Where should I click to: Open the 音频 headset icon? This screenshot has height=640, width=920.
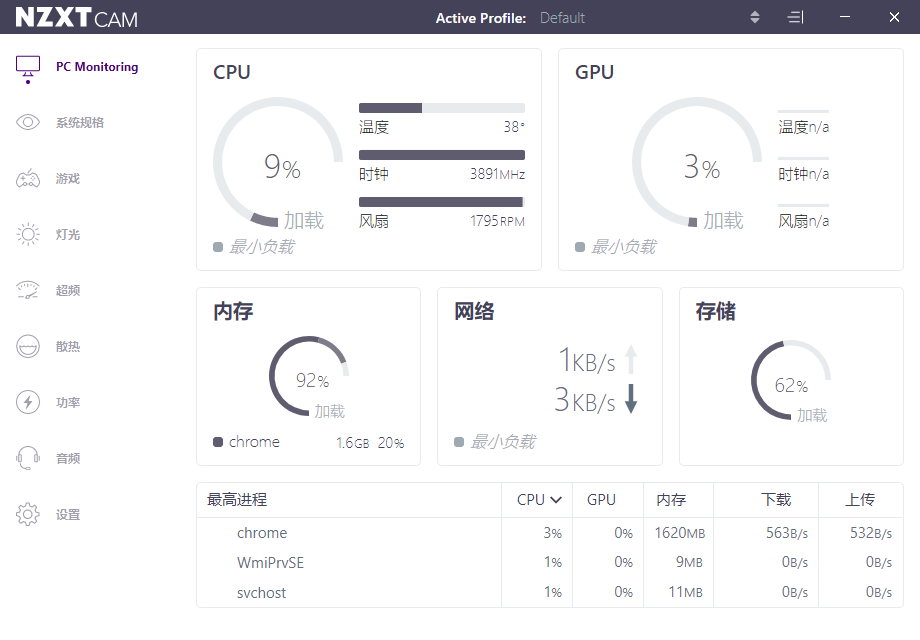click(28, 459)
